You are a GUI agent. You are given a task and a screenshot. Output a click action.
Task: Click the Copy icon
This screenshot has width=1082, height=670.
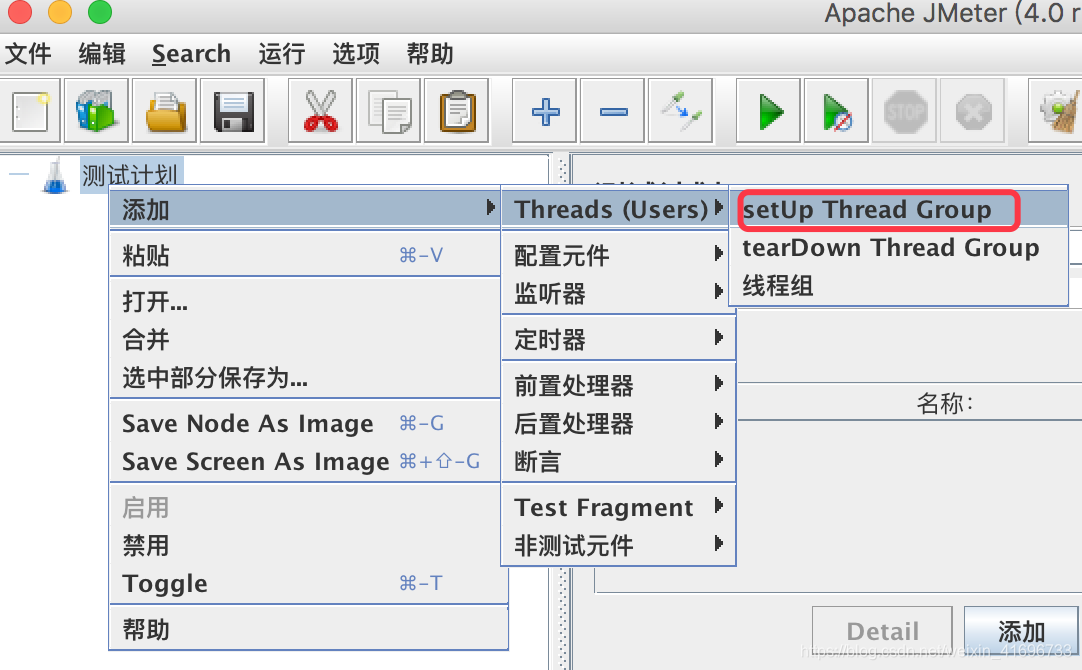[388, 111]
